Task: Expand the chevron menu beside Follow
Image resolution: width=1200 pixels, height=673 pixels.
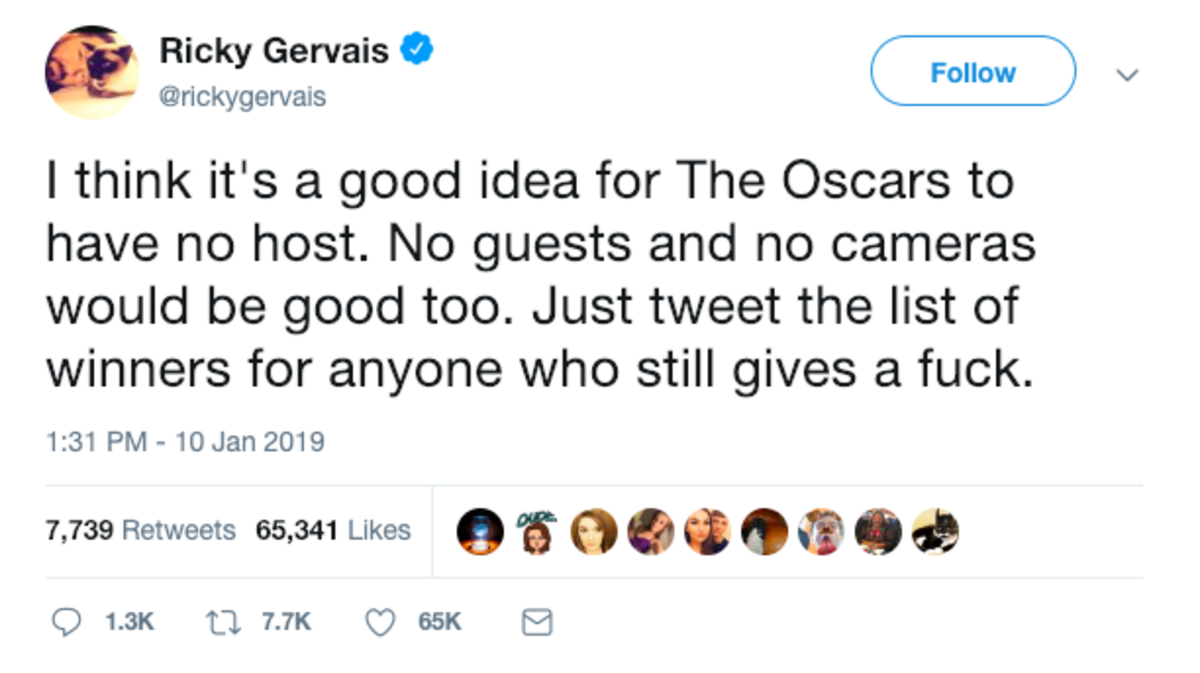Action: (x=1127, y=75)
